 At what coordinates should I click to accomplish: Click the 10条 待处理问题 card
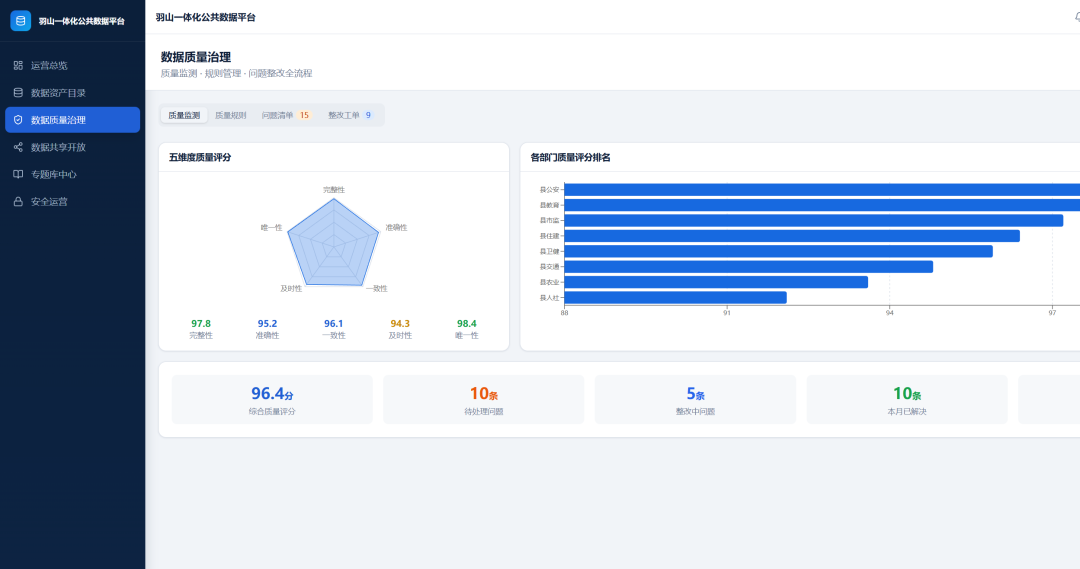(484, 400)
